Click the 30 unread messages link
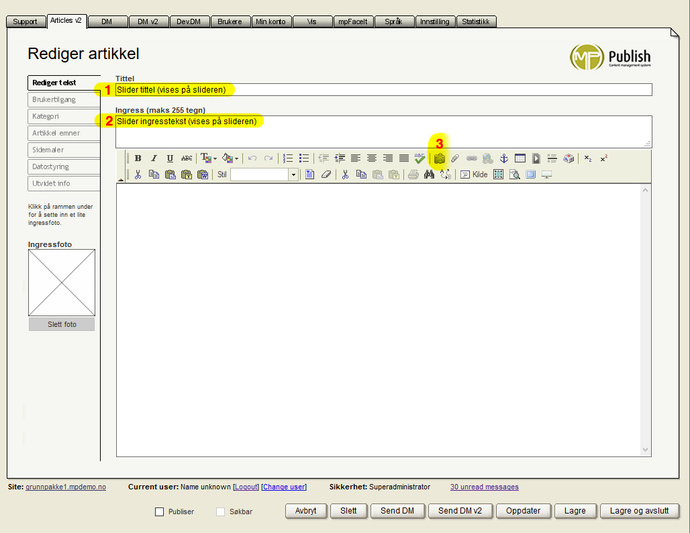This screenshot has width=690, height=533. [484, 487]
